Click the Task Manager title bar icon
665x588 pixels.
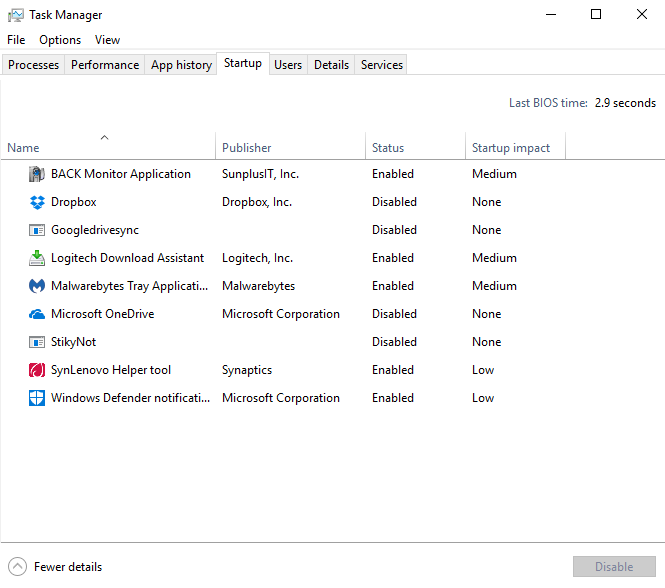(16, 15)
